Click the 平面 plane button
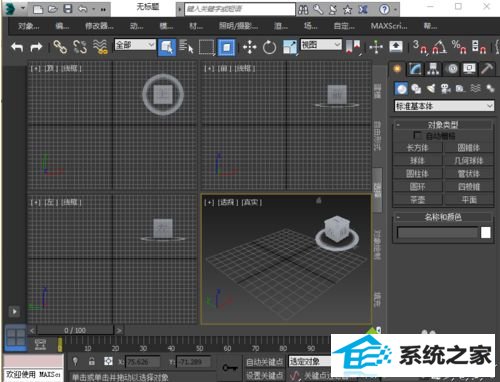The height and width of the screenshot is (382, 500). 468,200
